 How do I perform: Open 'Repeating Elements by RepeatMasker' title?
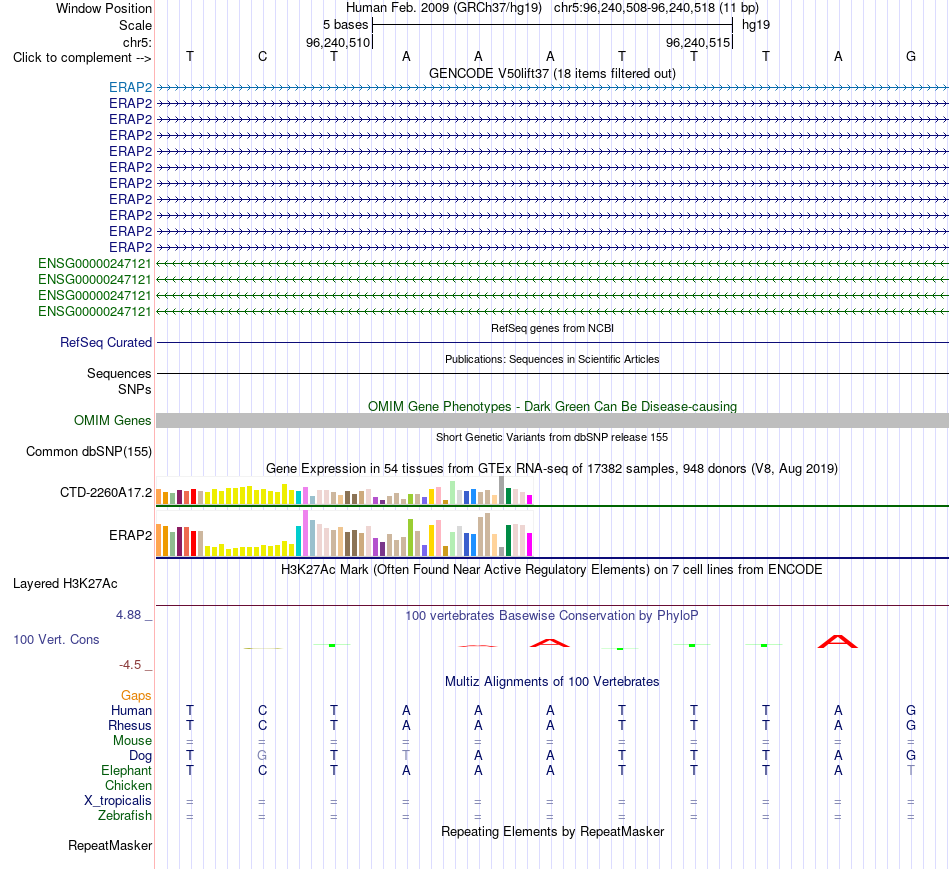coord(552,831)
